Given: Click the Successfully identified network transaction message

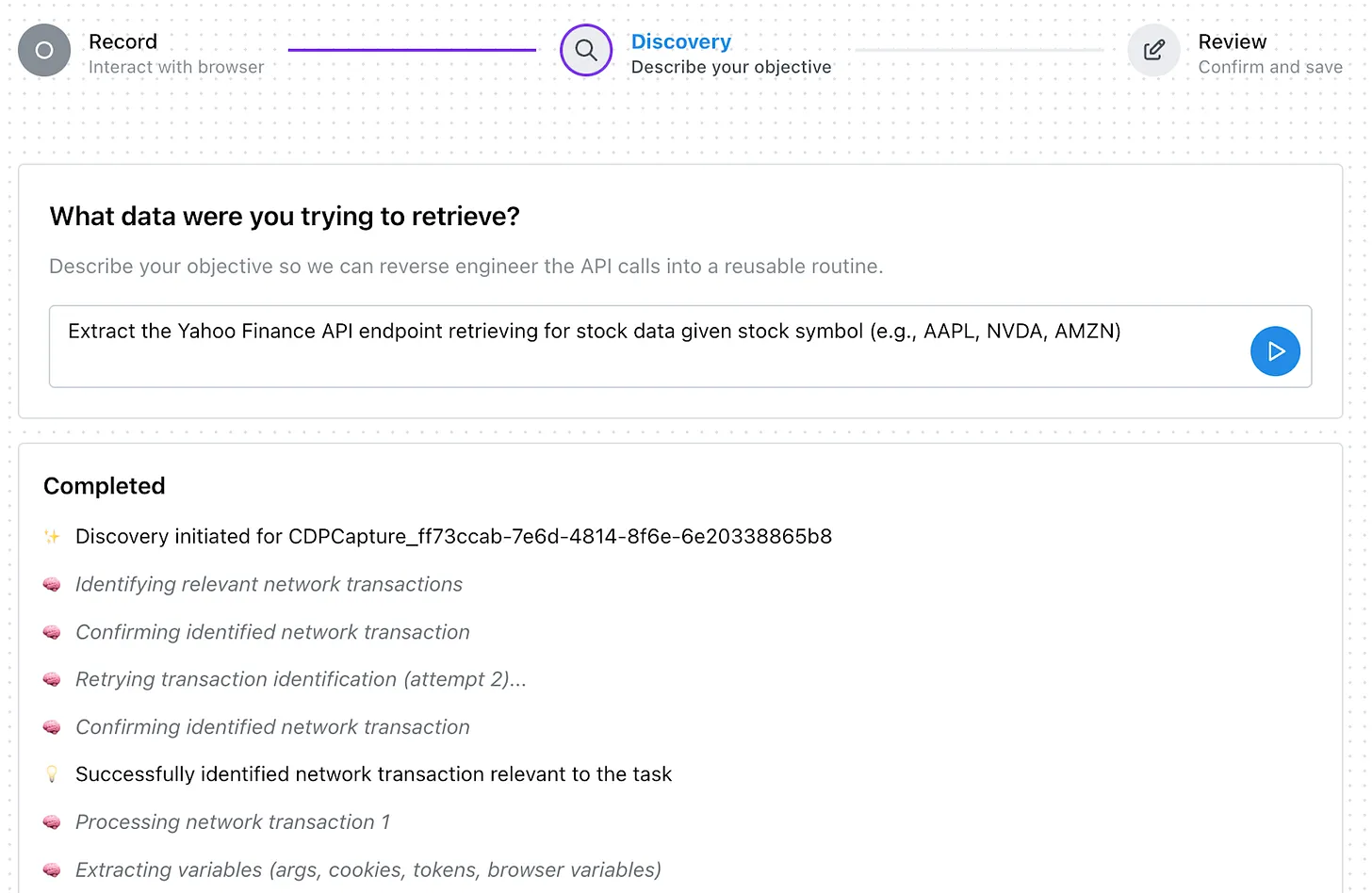Looking at the screenshot, I should tap(374, 773).
